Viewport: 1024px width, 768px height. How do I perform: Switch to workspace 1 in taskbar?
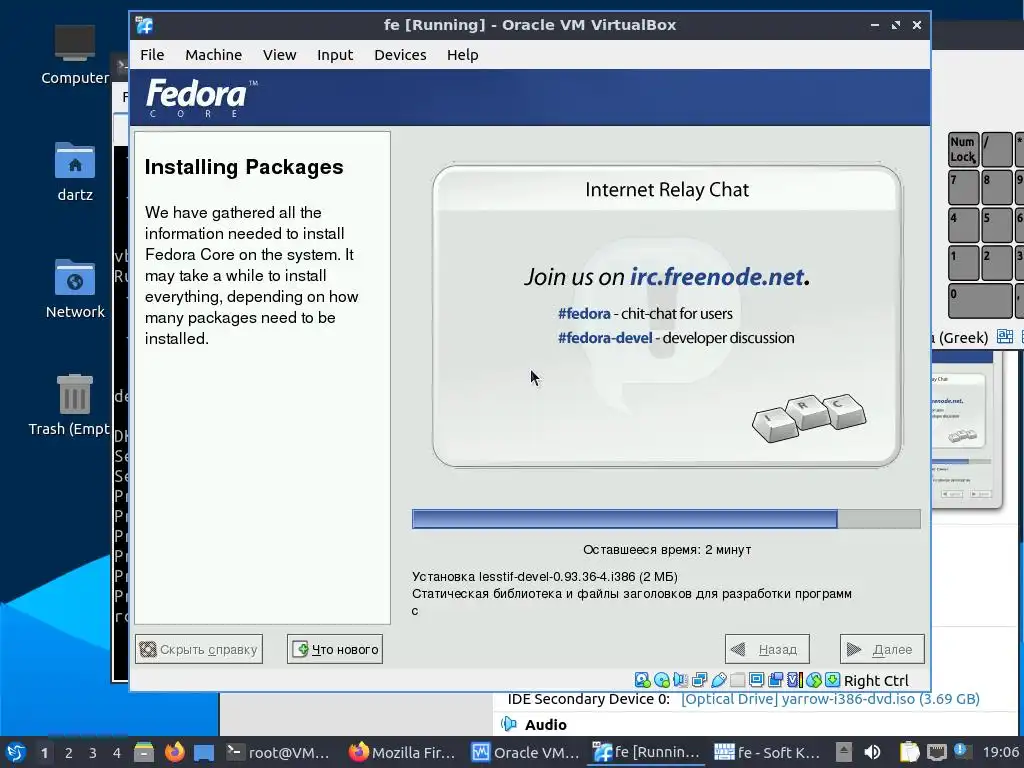tap(44, 753)
